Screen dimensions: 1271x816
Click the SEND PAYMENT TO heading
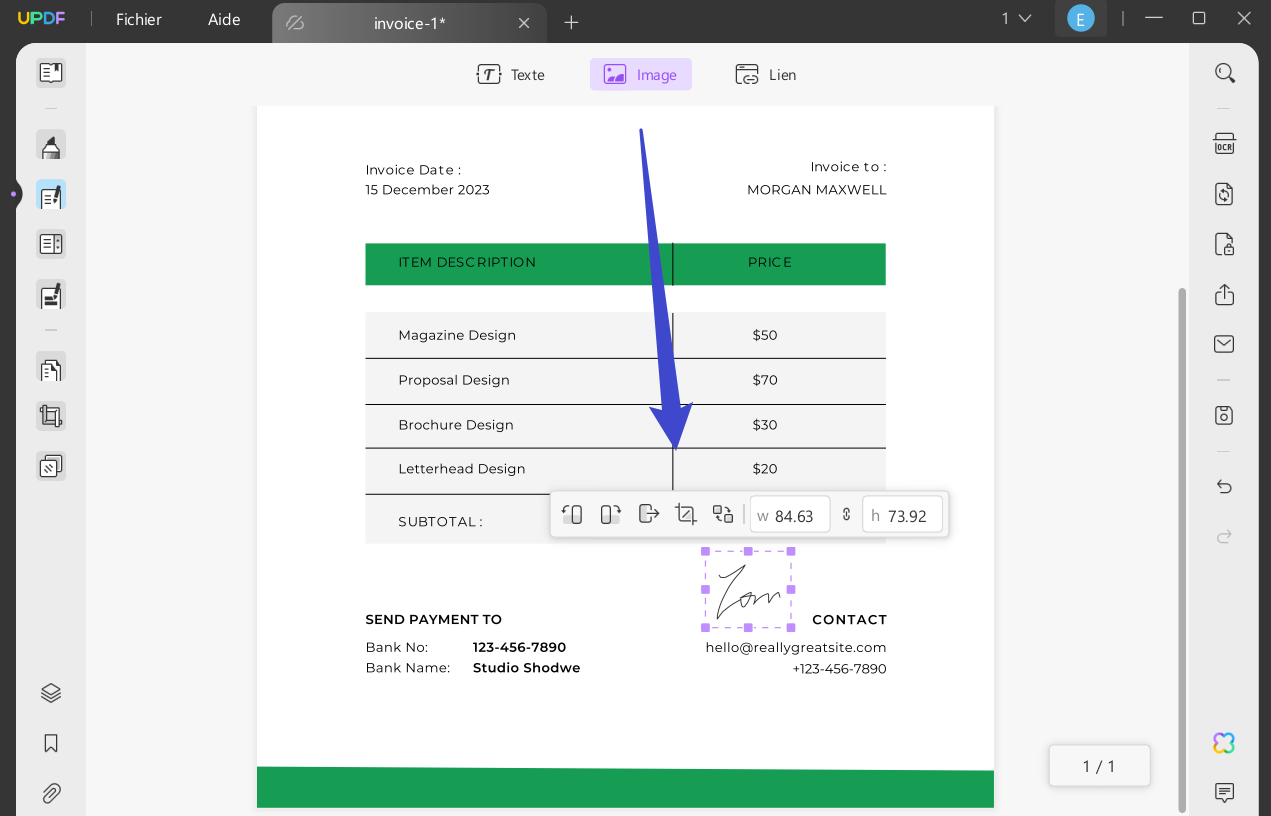click(x=434, y=620)
